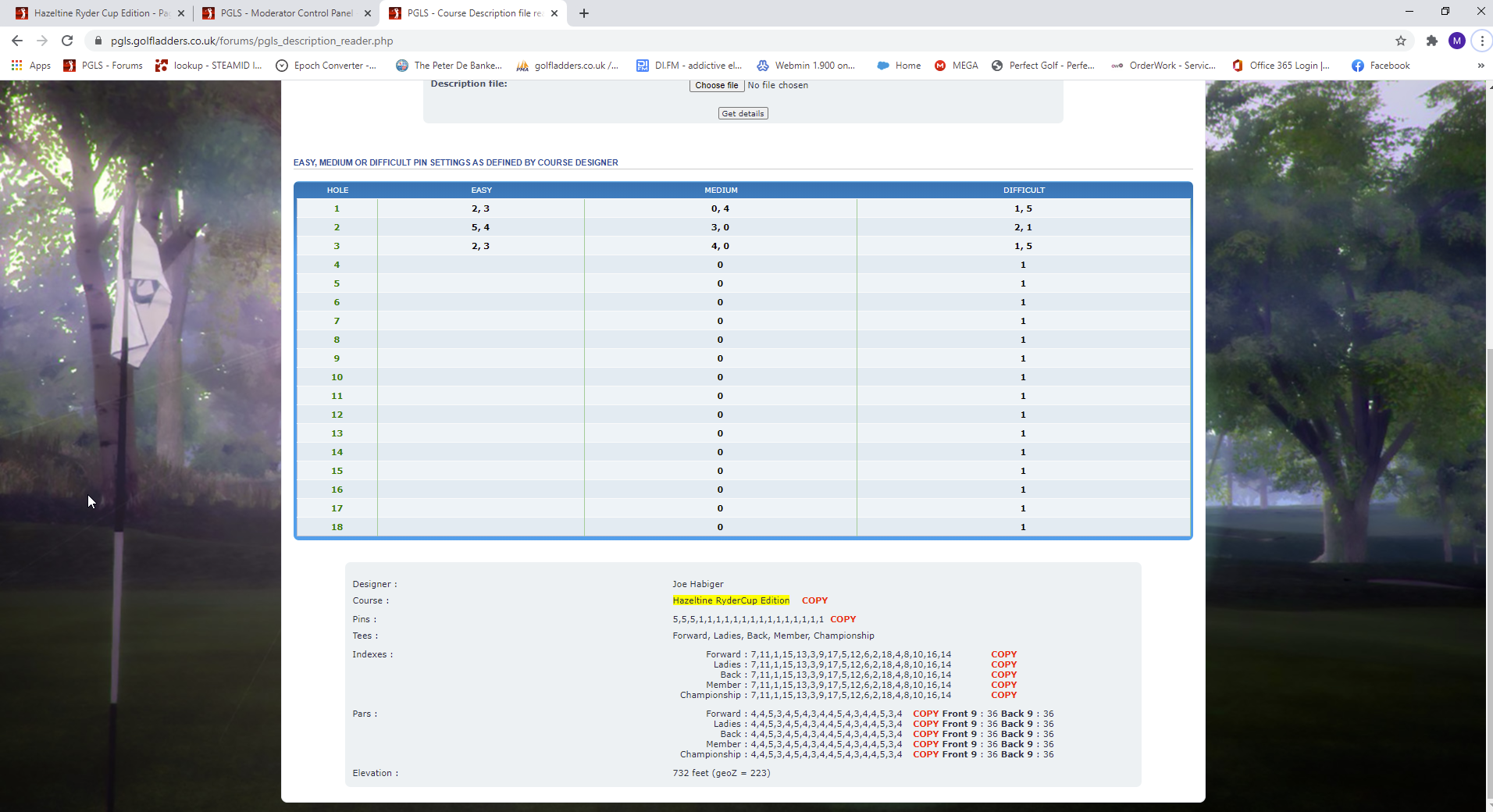
Task: Go back with the browser back arrow
Action: pyautogui.click(x=17, y=41)
